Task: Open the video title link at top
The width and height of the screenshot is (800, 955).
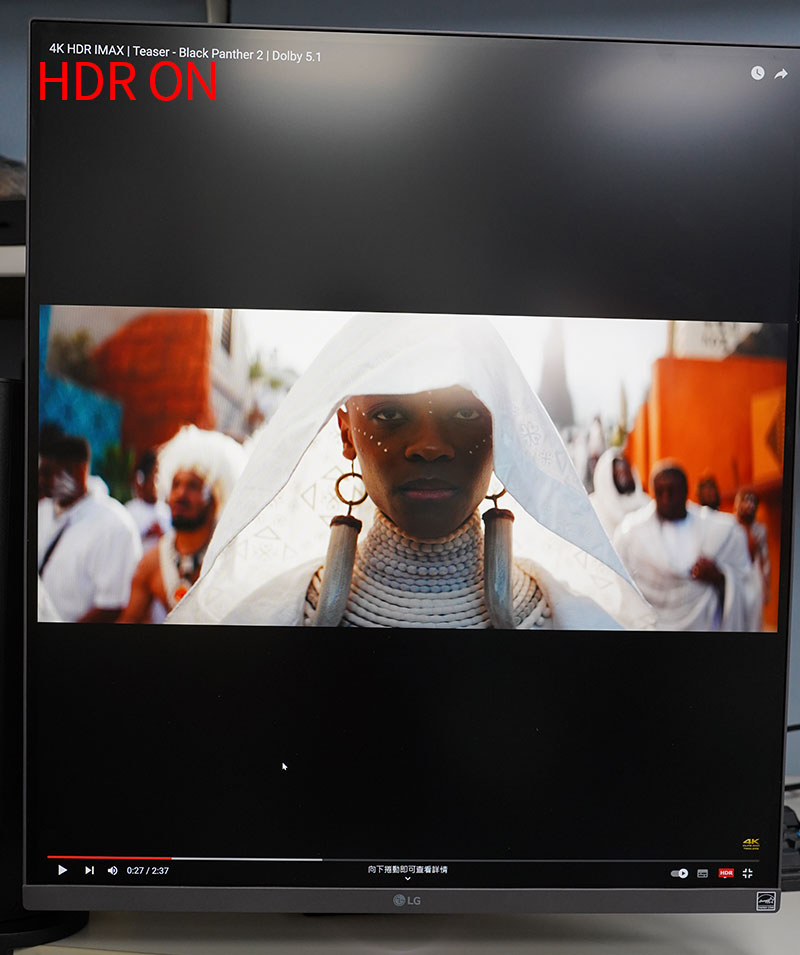Action: click(185, 52)
